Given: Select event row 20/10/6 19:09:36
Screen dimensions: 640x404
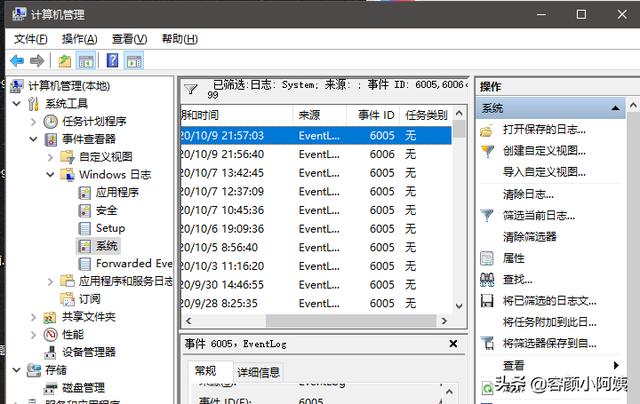Looking at the screenshot, I should click(x=316, y=229).
